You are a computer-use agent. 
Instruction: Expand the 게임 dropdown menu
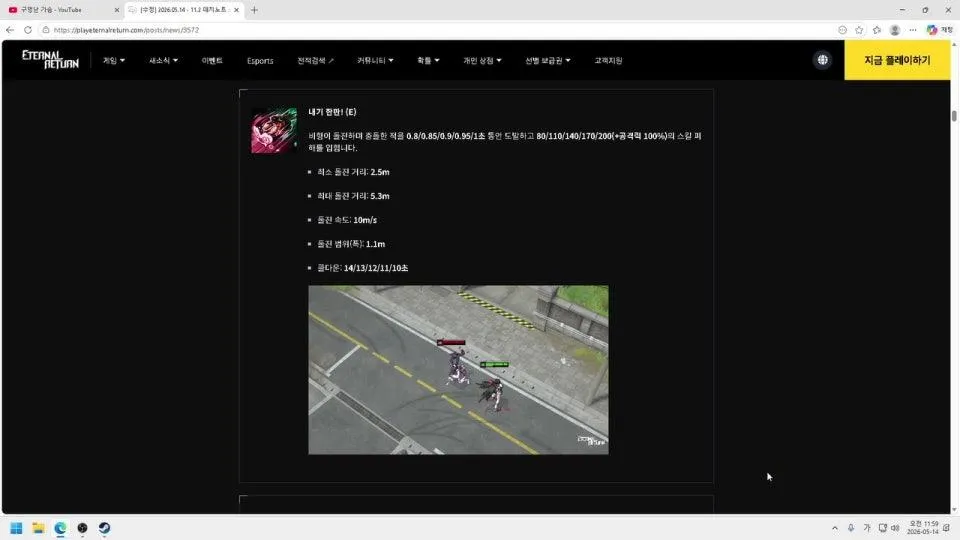pos(114,61)
